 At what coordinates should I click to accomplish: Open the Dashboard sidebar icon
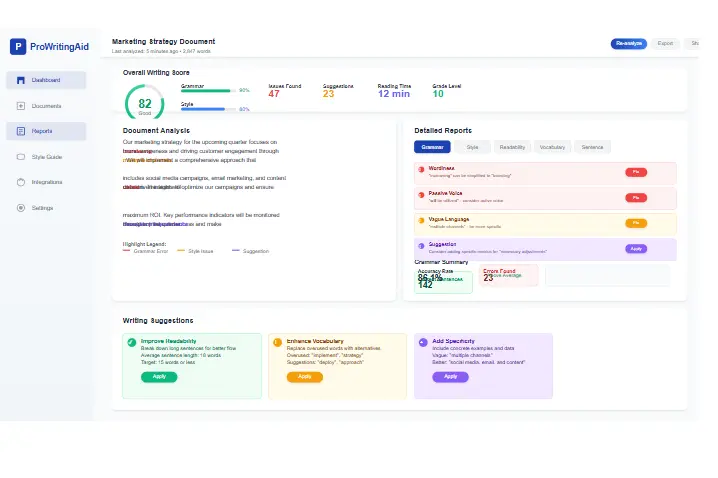coord(21,80)
